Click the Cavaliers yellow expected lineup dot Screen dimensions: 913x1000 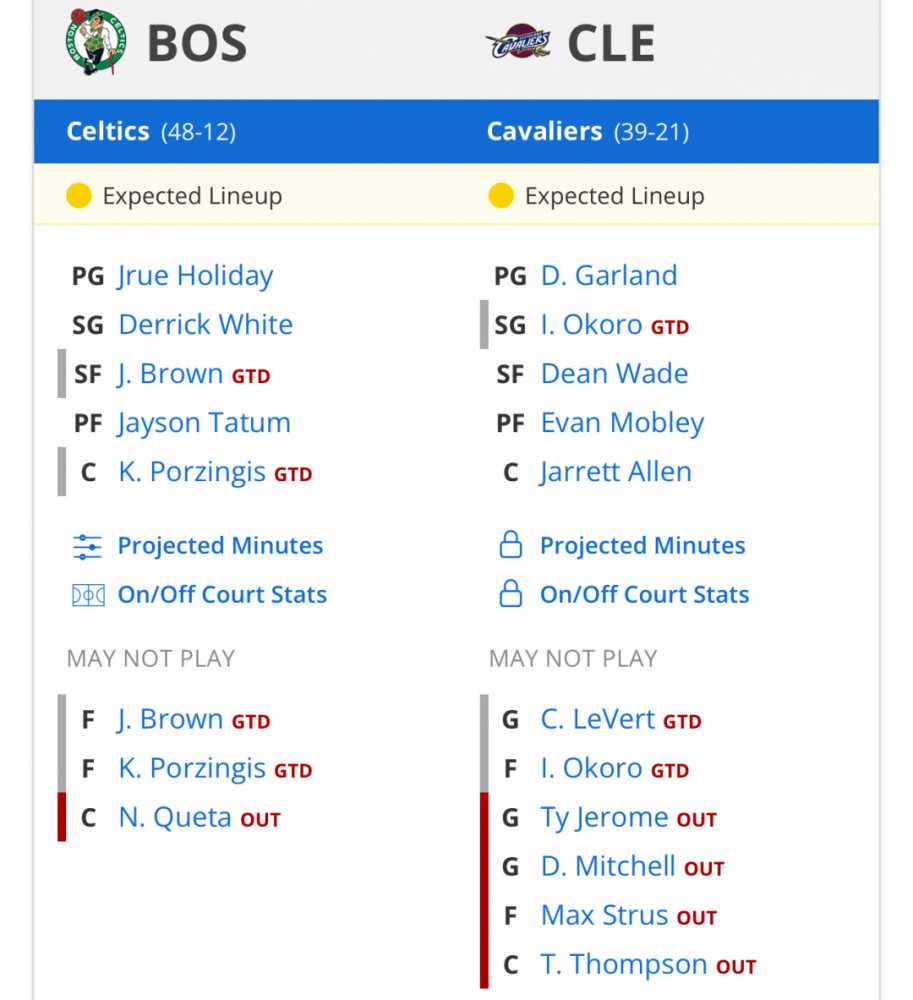501,196
